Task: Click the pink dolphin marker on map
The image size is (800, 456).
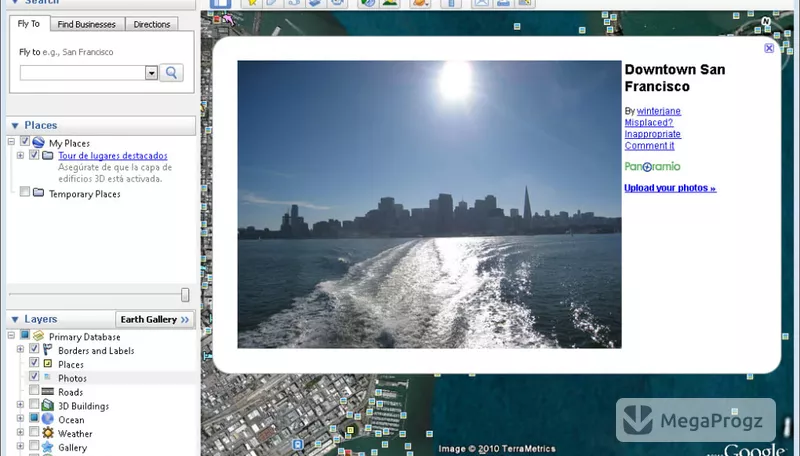Action: (230, 19)
